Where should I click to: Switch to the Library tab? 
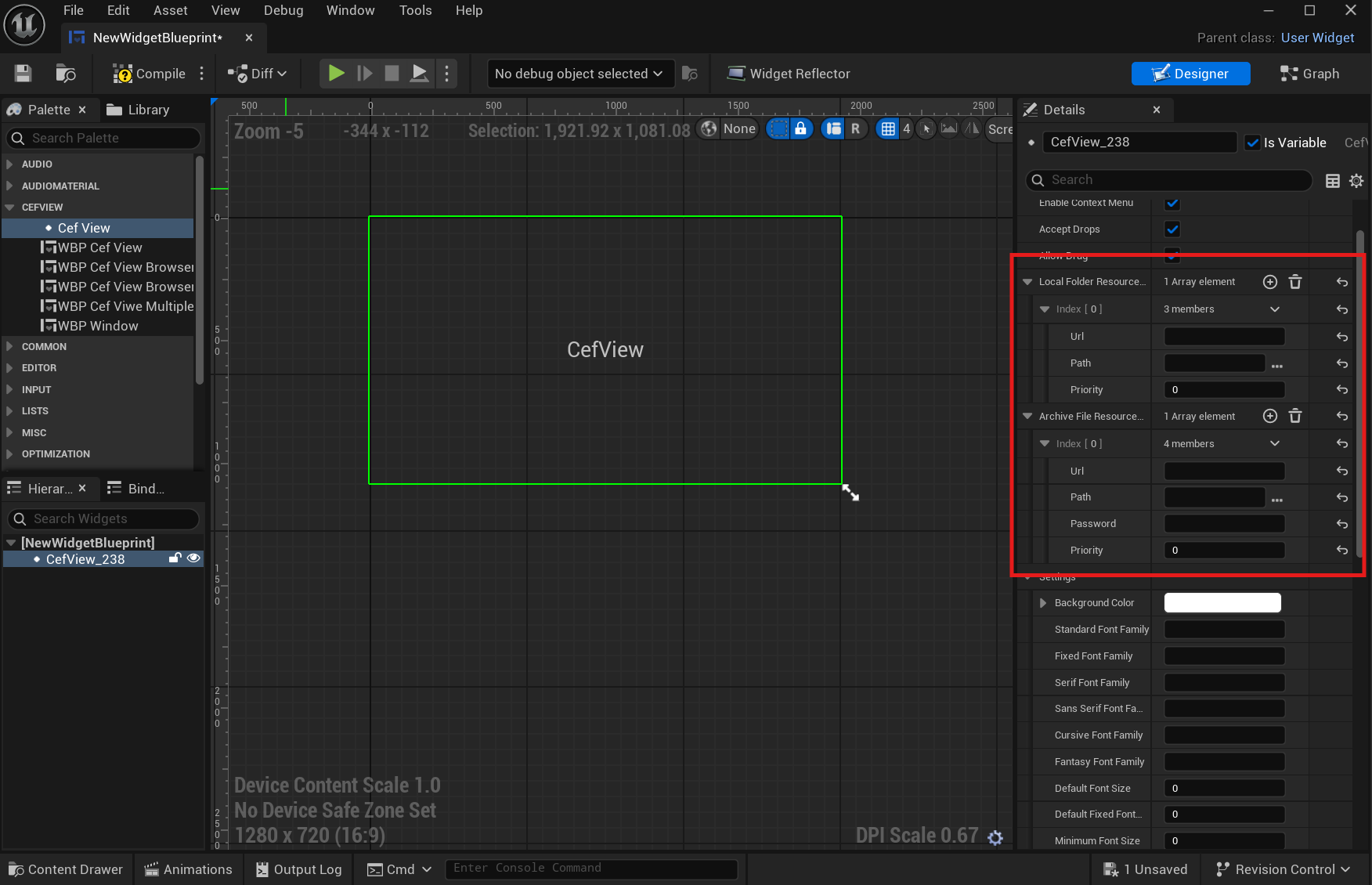(139, 110)
